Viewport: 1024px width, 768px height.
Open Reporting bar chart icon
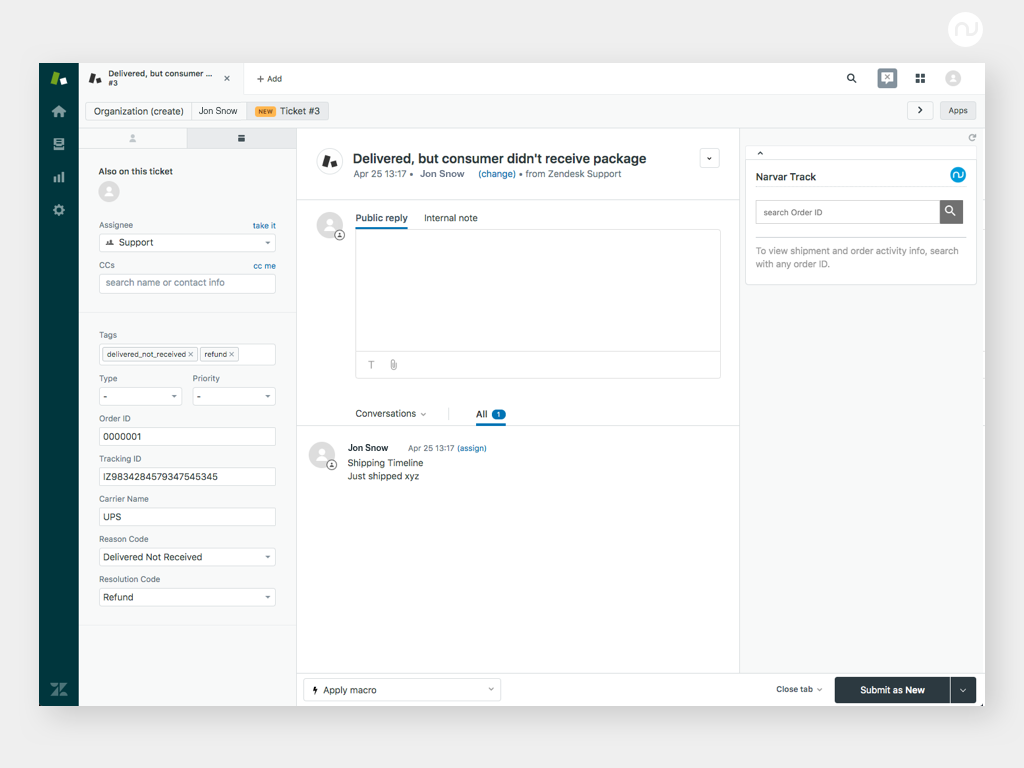tap(59, 177)
